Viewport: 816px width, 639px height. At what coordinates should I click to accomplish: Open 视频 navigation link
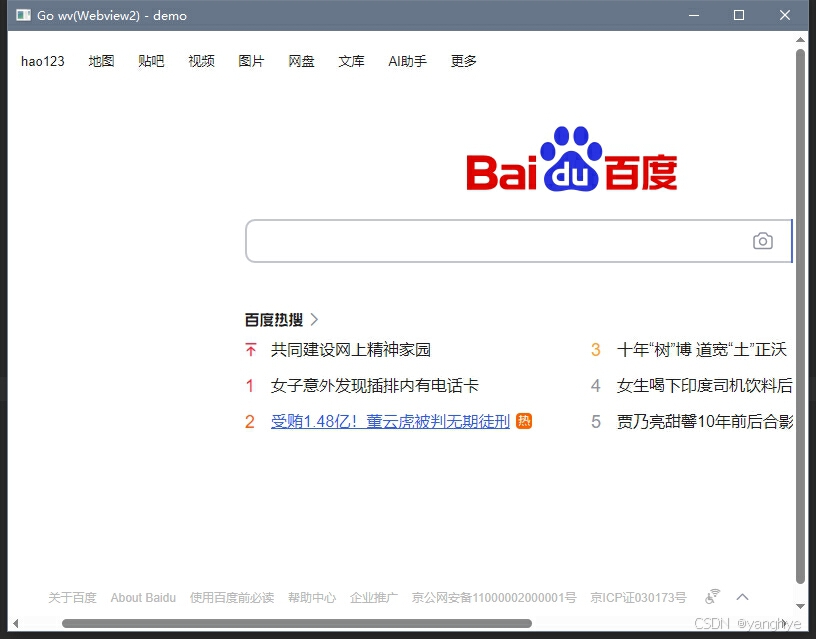[x=201, y=61]
